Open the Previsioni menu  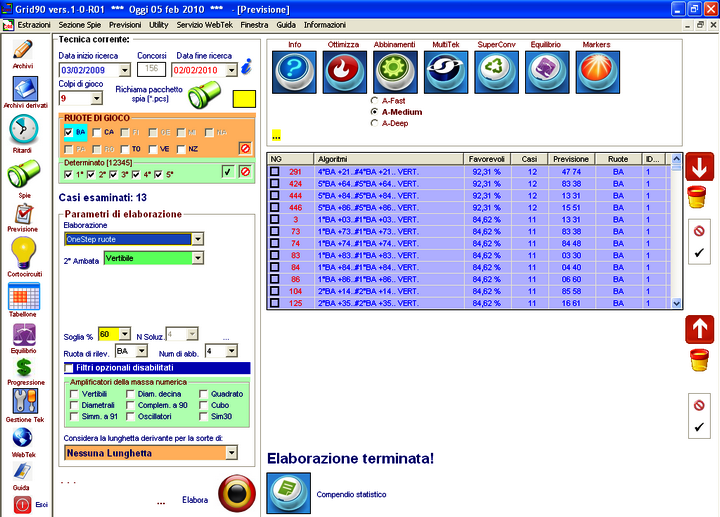click(x=125, y=22)
